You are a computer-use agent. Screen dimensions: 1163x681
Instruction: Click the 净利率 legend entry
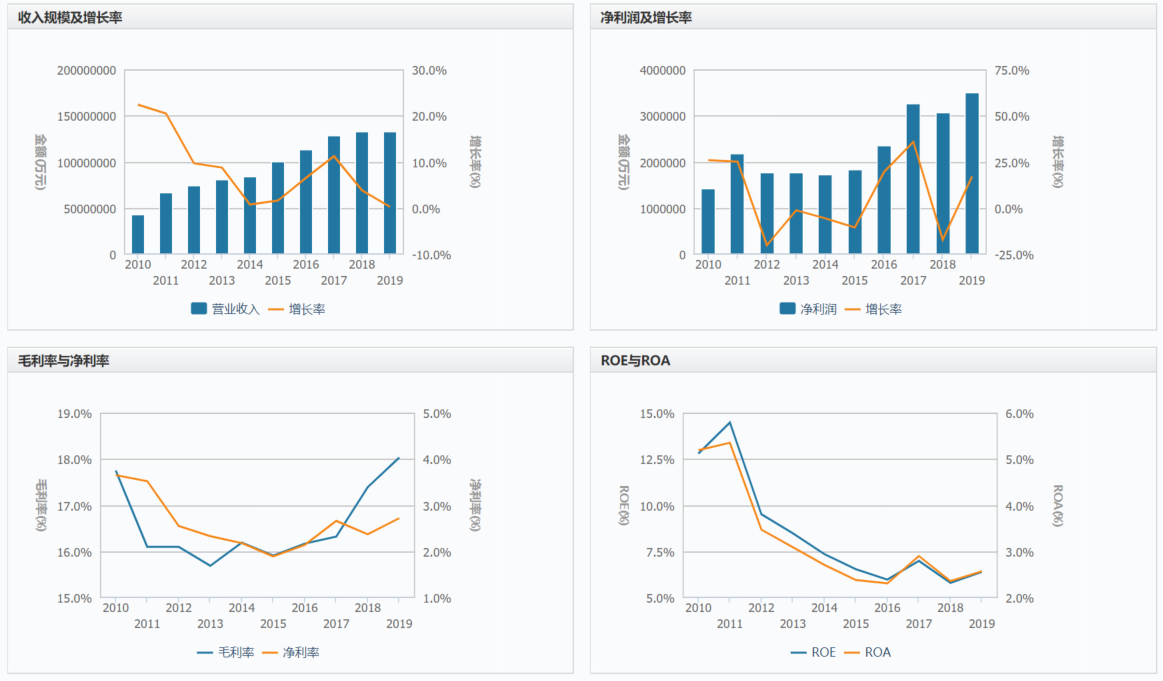[291, 652]
